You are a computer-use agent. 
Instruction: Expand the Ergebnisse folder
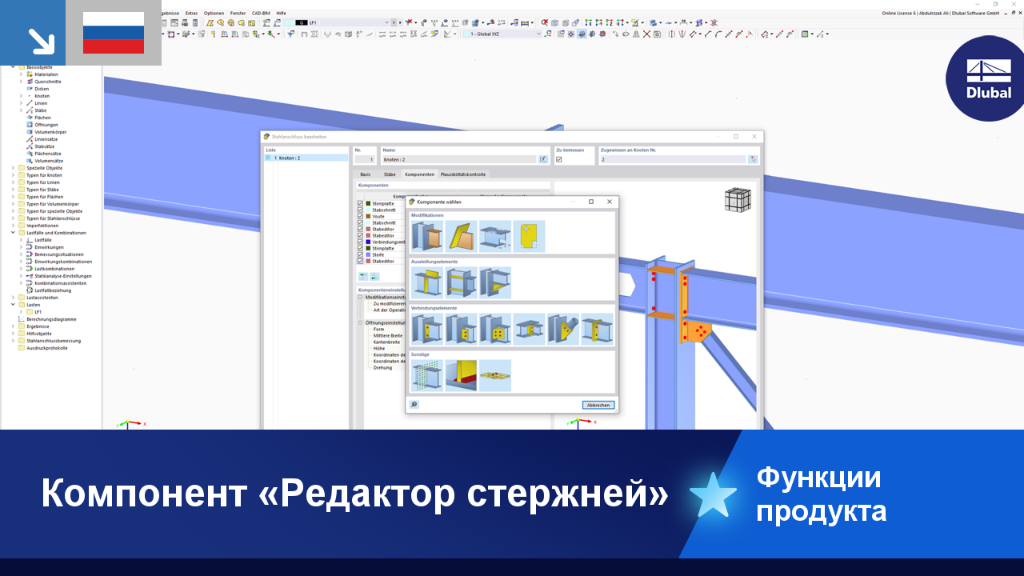13,327
